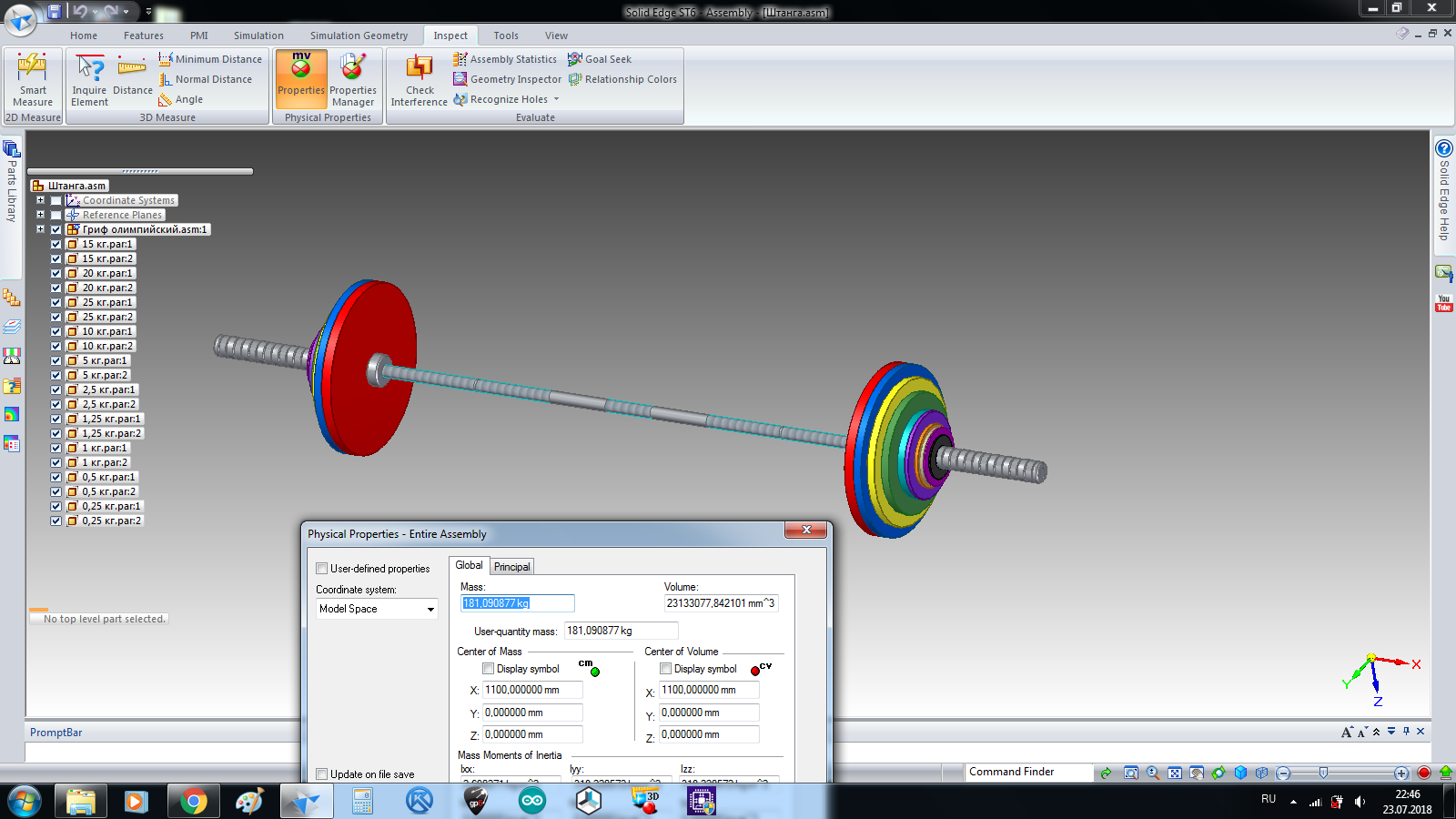Open the View ribbon tab

(556, 35)
